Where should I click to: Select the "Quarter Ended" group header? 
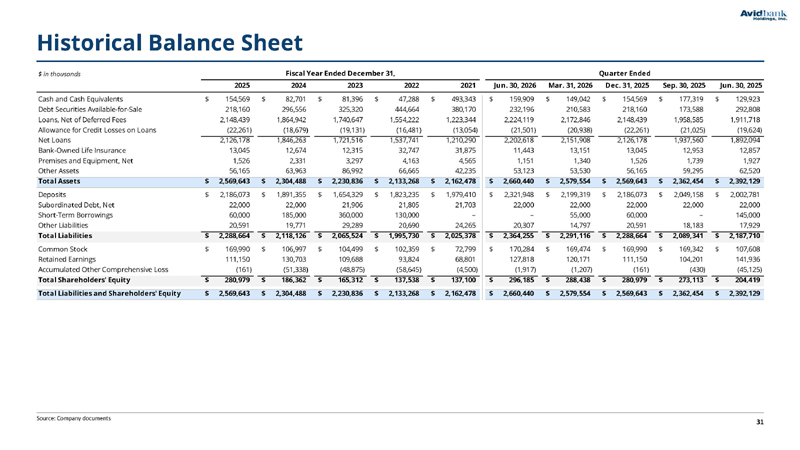click(624, 73)
